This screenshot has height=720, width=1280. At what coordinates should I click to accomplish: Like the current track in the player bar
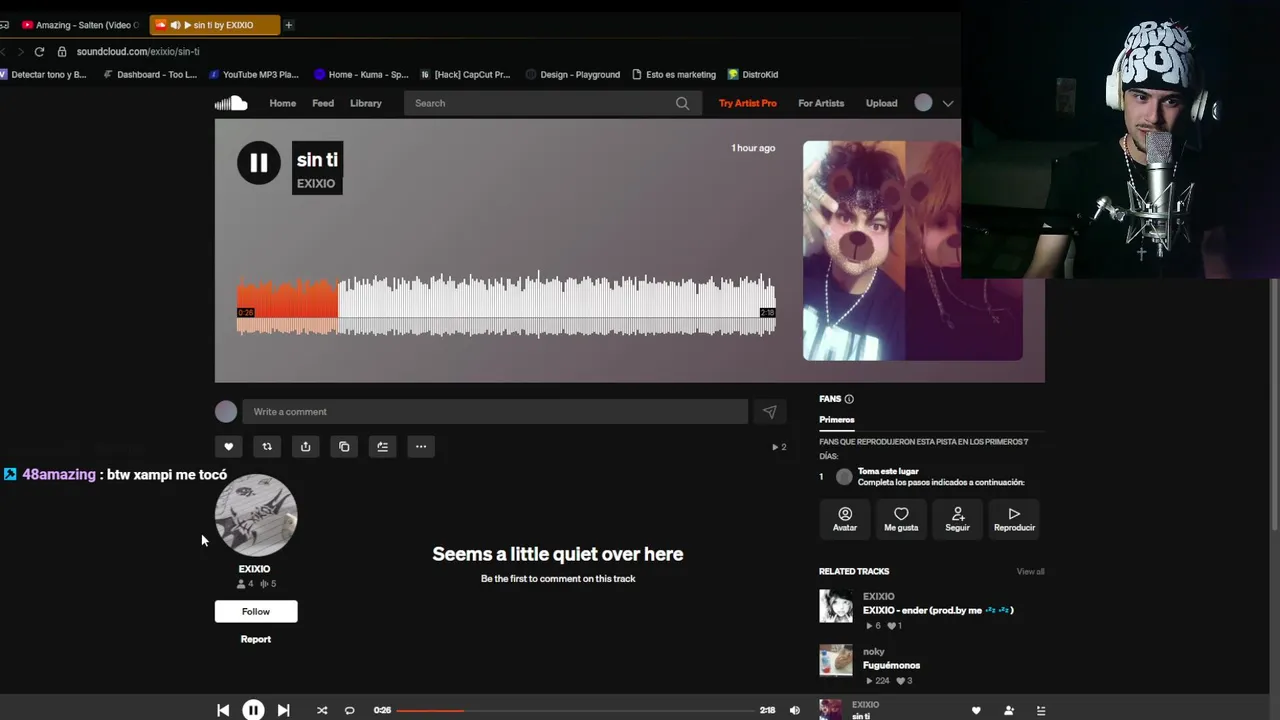pos(976,710)
